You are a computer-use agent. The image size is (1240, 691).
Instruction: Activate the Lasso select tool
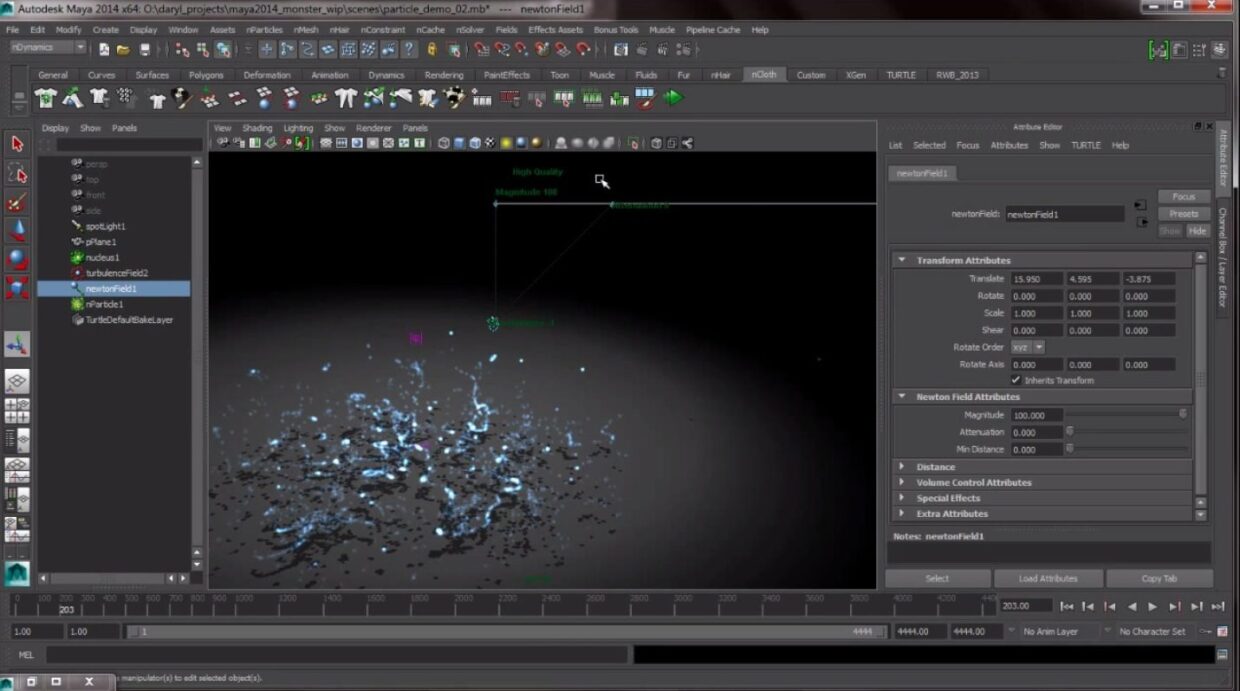[x=17, y=173]
